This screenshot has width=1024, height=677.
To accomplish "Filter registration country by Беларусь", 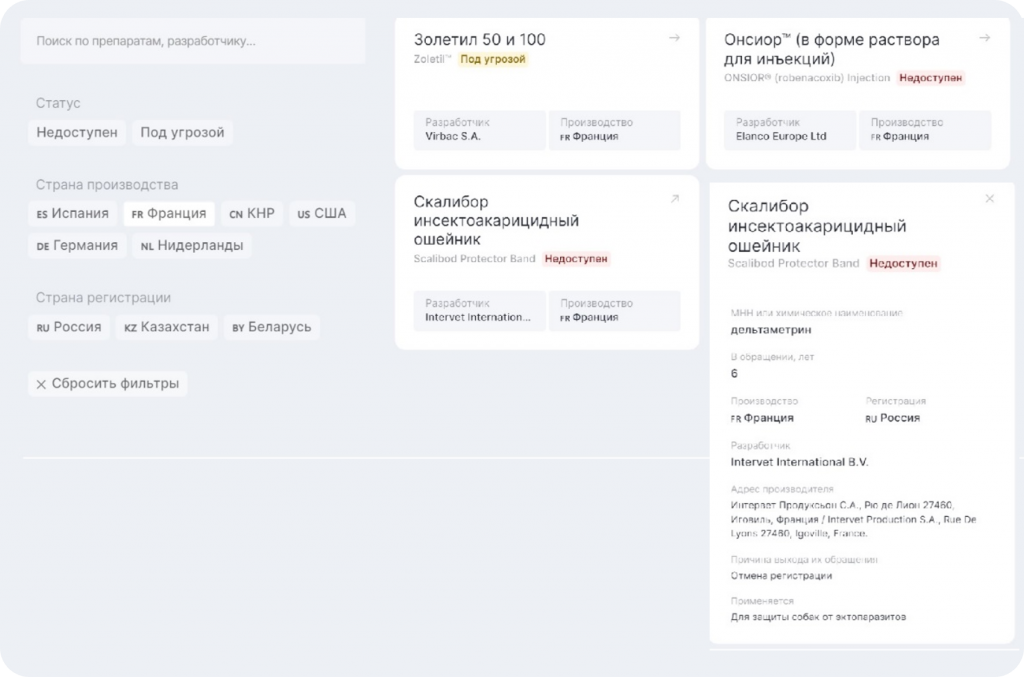I will pos(272,327).
